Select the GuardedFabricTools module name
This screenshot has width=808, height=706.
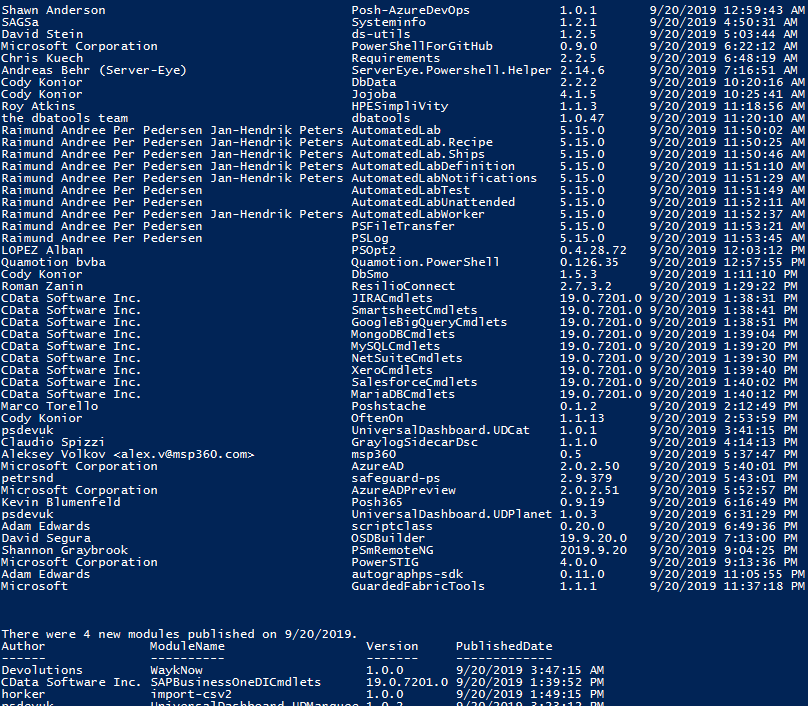(418, 586)
